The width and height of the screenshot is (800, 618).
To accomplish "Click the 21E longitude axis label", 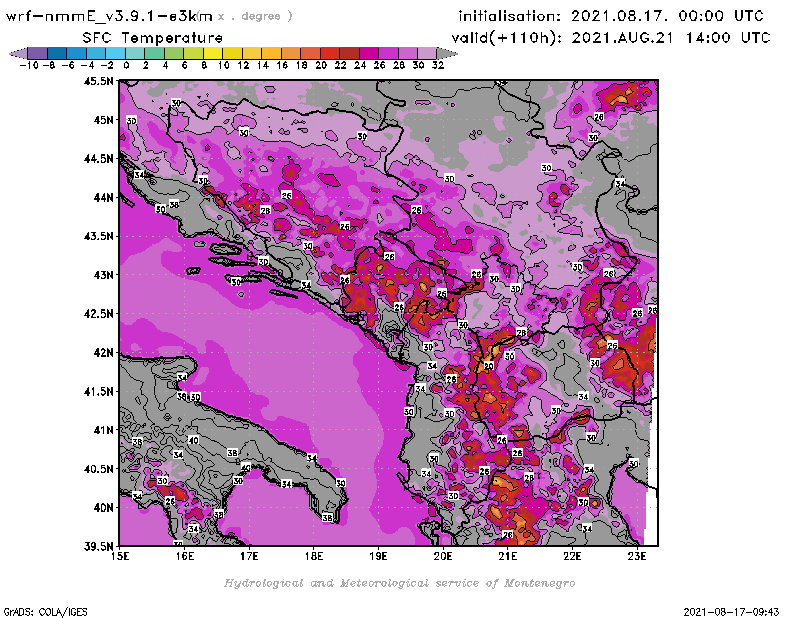I will [x=508, y=556].
